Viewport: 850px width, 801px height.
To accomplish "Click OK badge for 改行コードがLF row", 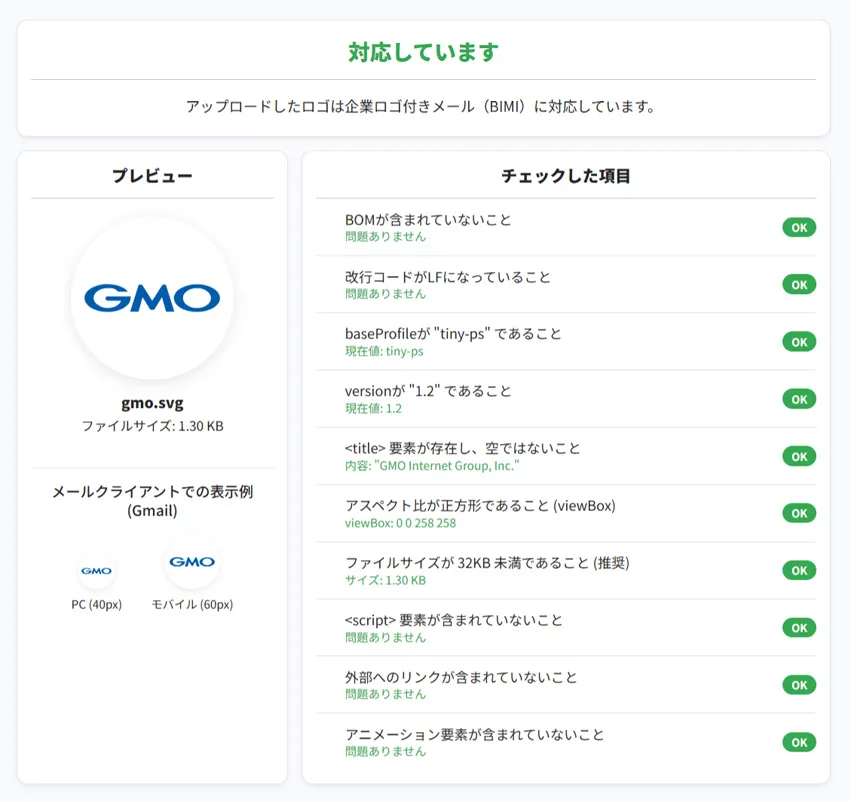I will click(x=799, y=285).
